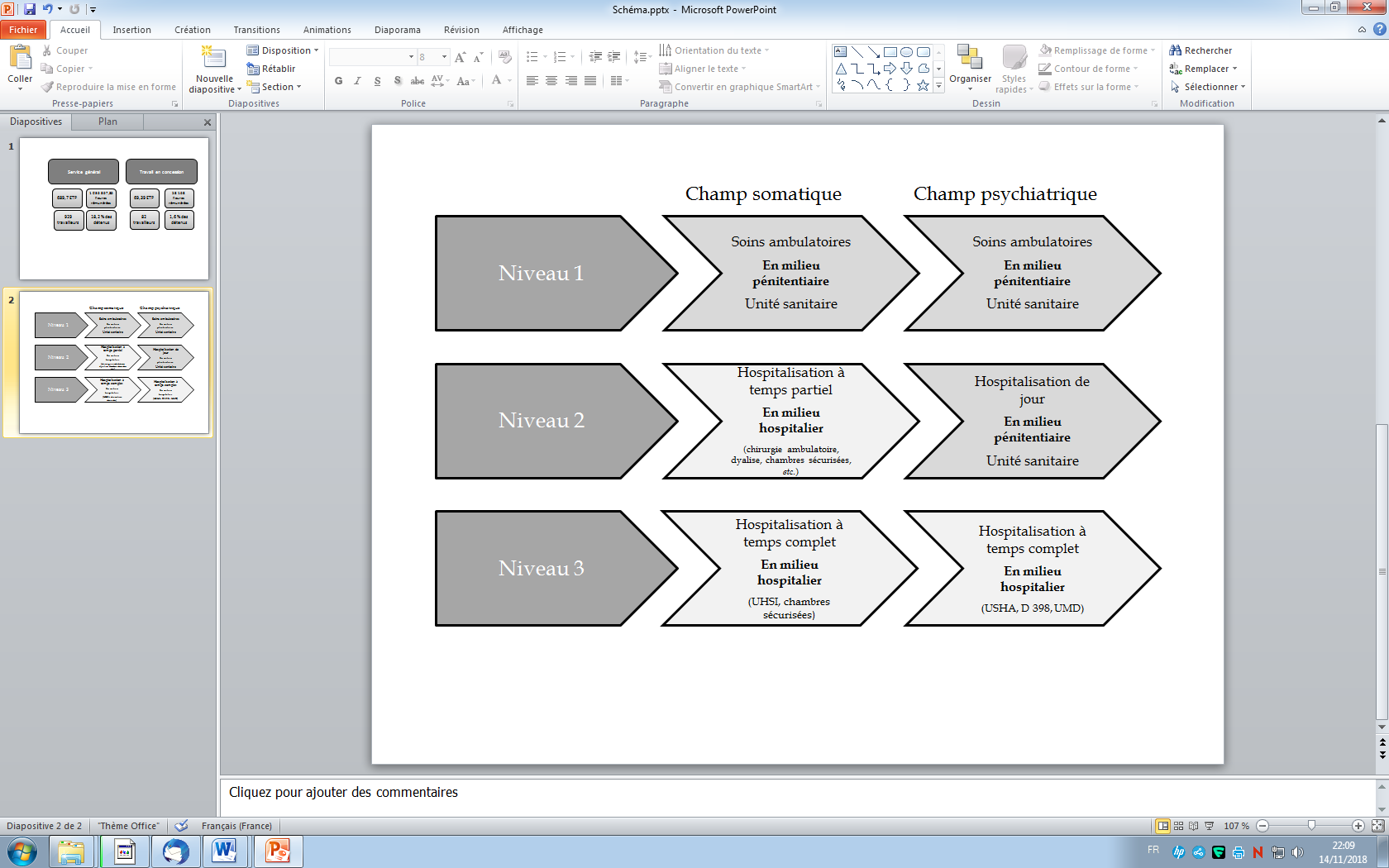
Task: Open the font size dropdown
Action: 445,57
